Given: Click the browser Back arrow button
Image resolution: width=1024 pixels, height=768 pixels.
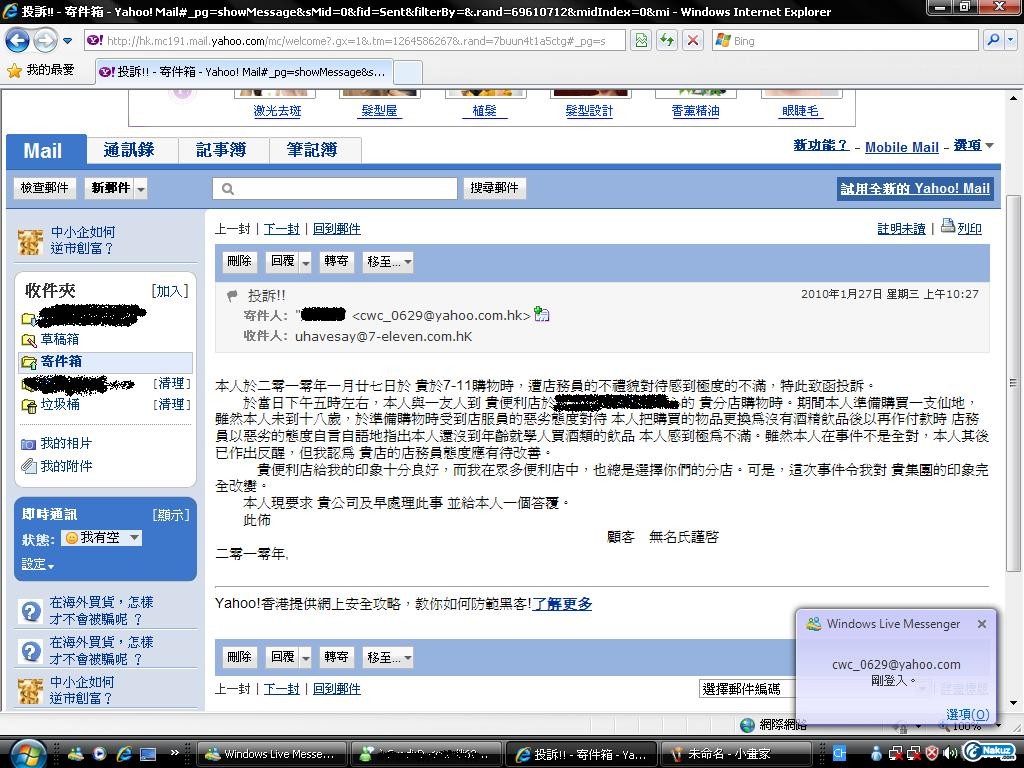Looking at the screenshot, I should coord(18,40).
